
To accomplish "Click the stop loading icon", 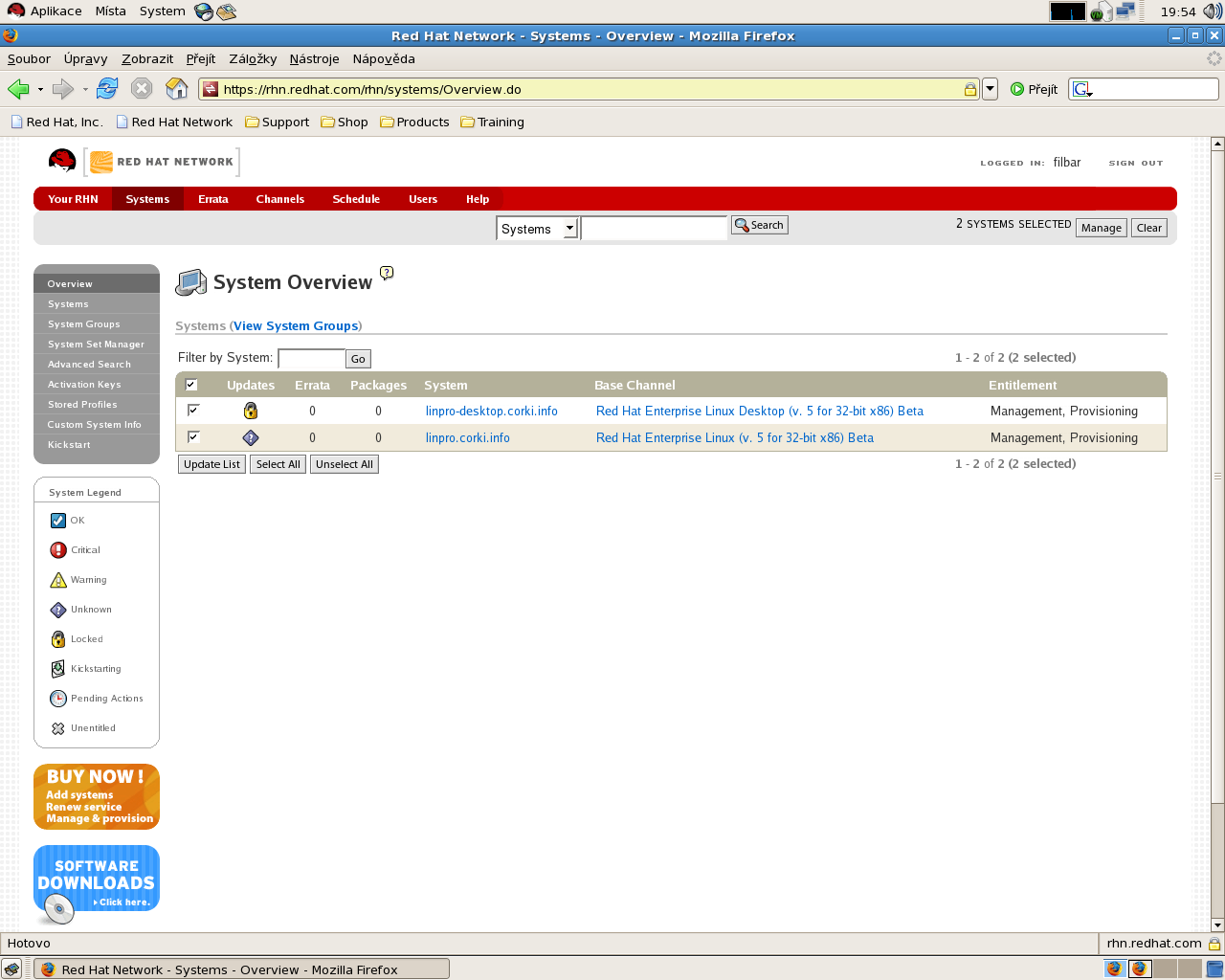I will click(142, 89).
